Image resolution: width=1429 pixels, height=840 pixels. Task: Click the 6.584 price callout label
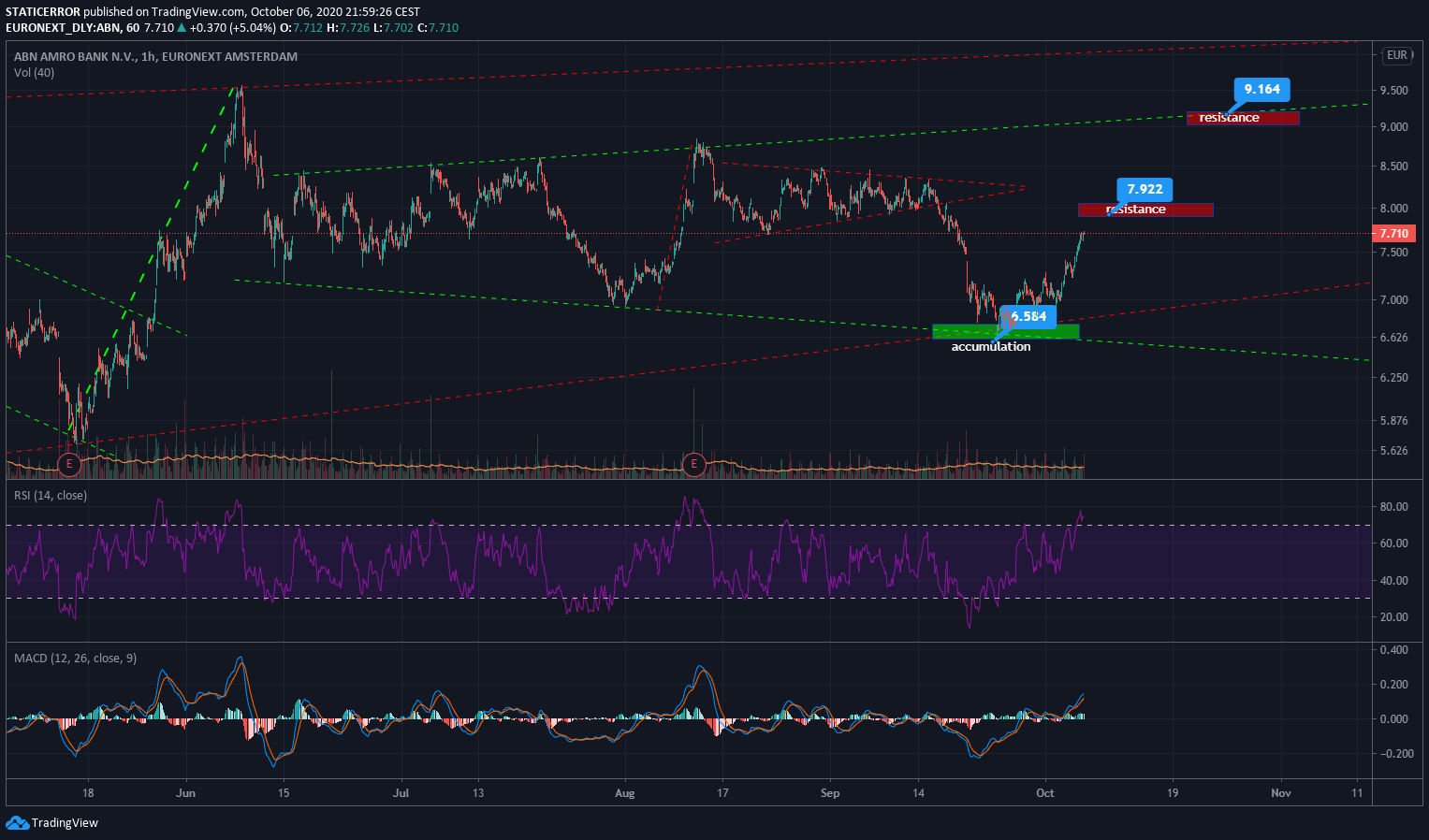point(1028,316)
